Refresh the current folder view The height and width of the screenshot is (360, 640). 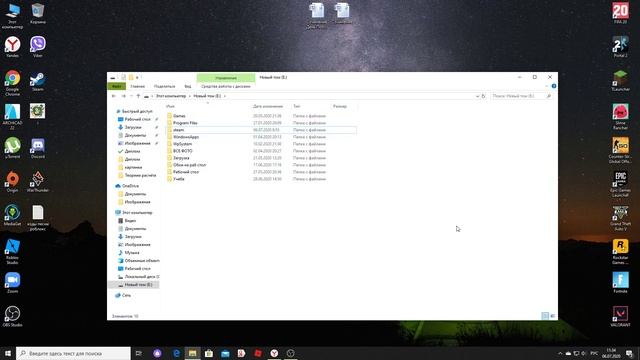click(483, 96)
